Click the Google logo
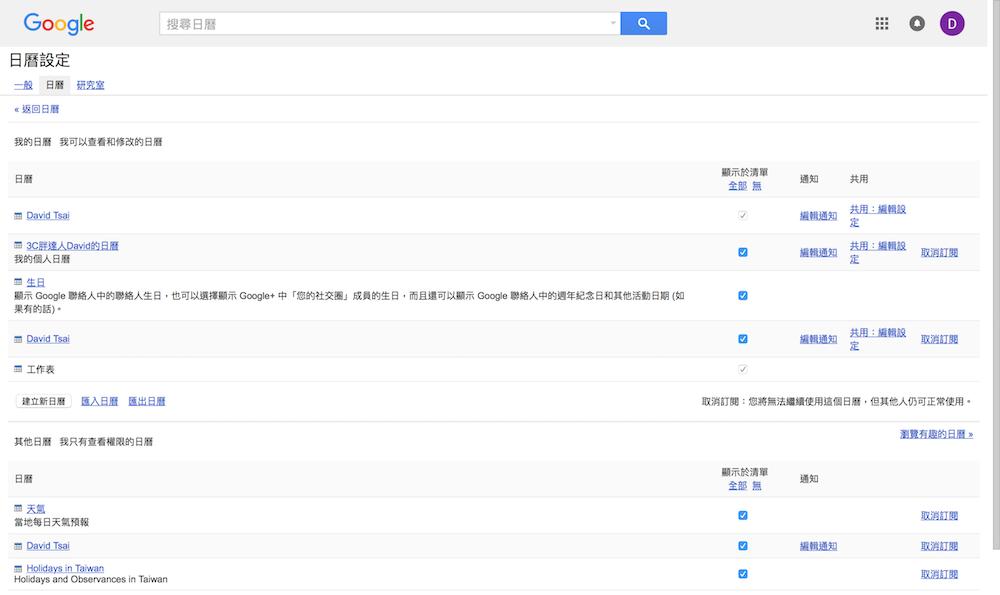The image size is (1000, 595). coord(57,23)
